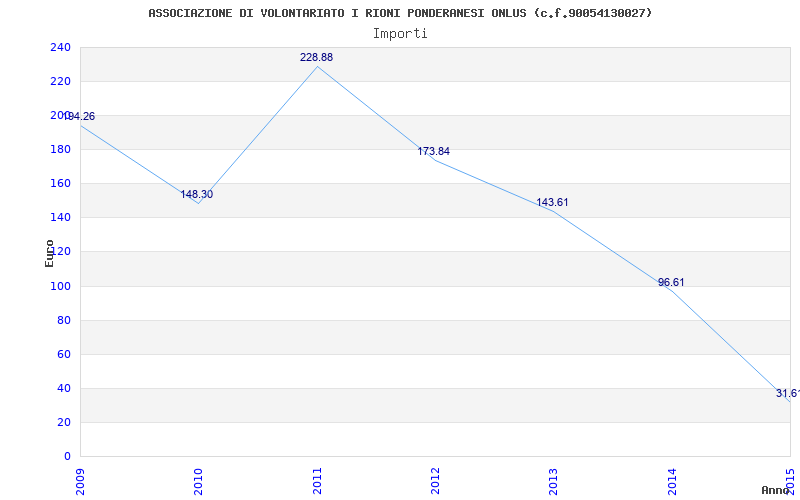The width and height of the screenshot is (800, 500).
Task: Click the 31.61 data label for 2015
Action: point(787,393)
